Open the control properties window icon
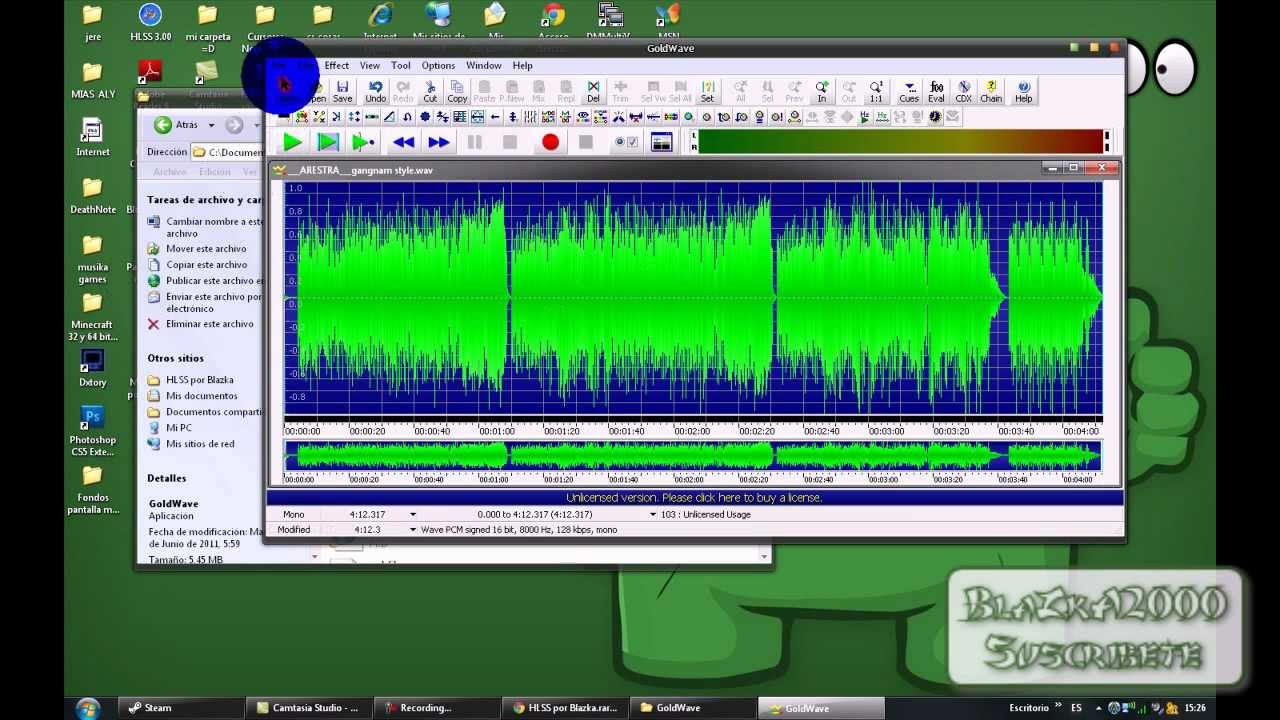Viewport: 1280px width, 720px height. 661,142
